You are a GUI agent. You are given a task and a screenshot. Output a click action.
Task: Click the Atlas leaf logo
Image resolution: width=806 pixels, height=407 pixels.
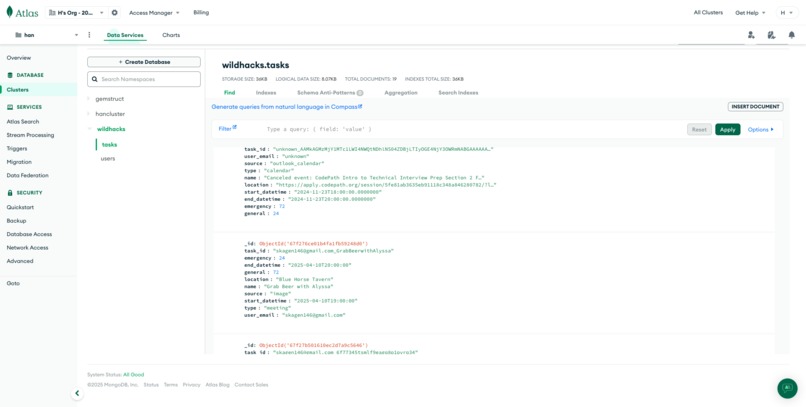[x=9, y=12]
